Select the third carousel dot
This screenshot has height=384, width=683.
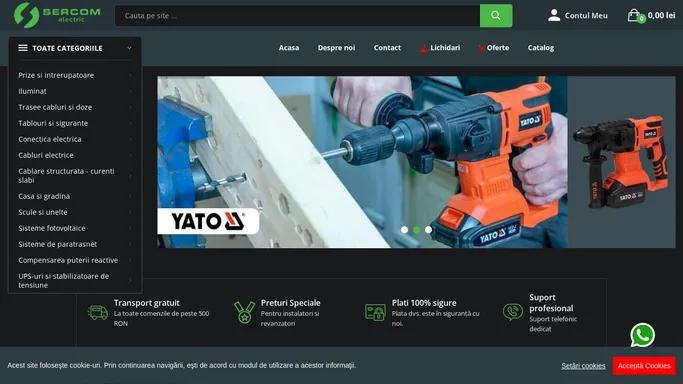coord(429,229)
